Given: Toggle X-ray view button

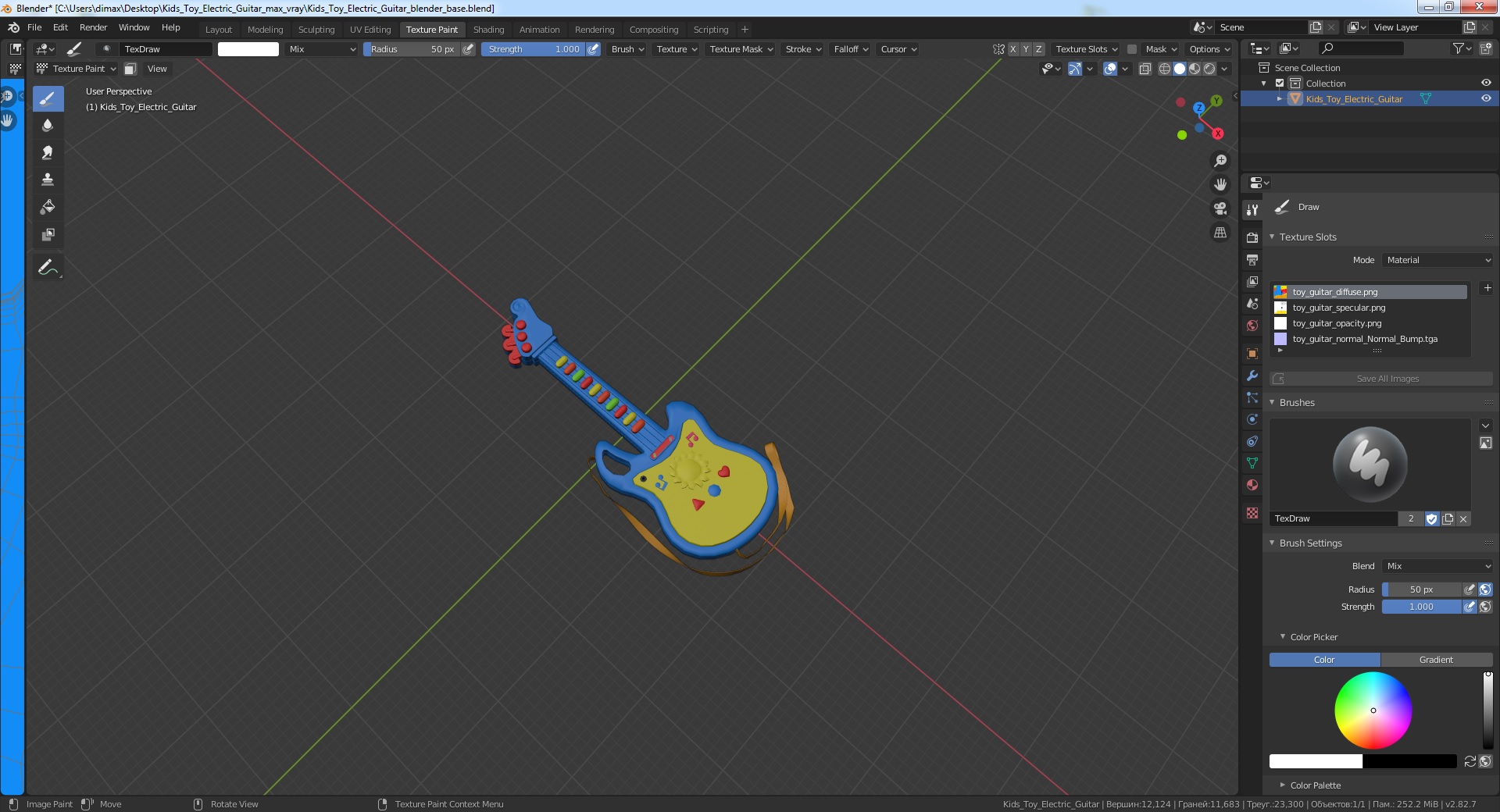Looking at the screenshot, I should (1145, 69).
